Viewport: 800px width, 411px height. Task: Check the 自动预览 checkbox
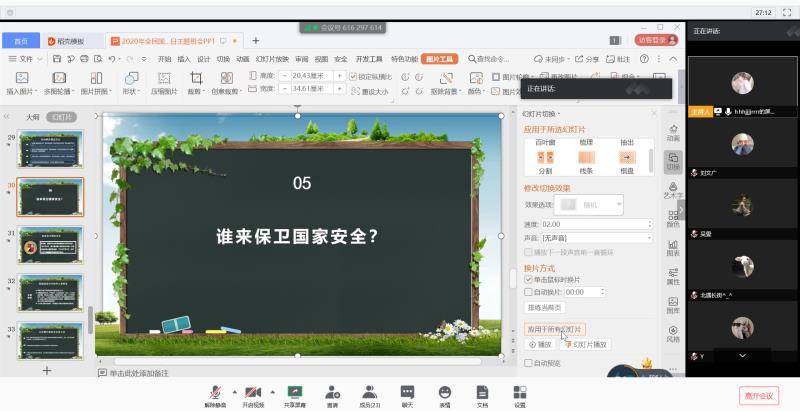[529, 363]
